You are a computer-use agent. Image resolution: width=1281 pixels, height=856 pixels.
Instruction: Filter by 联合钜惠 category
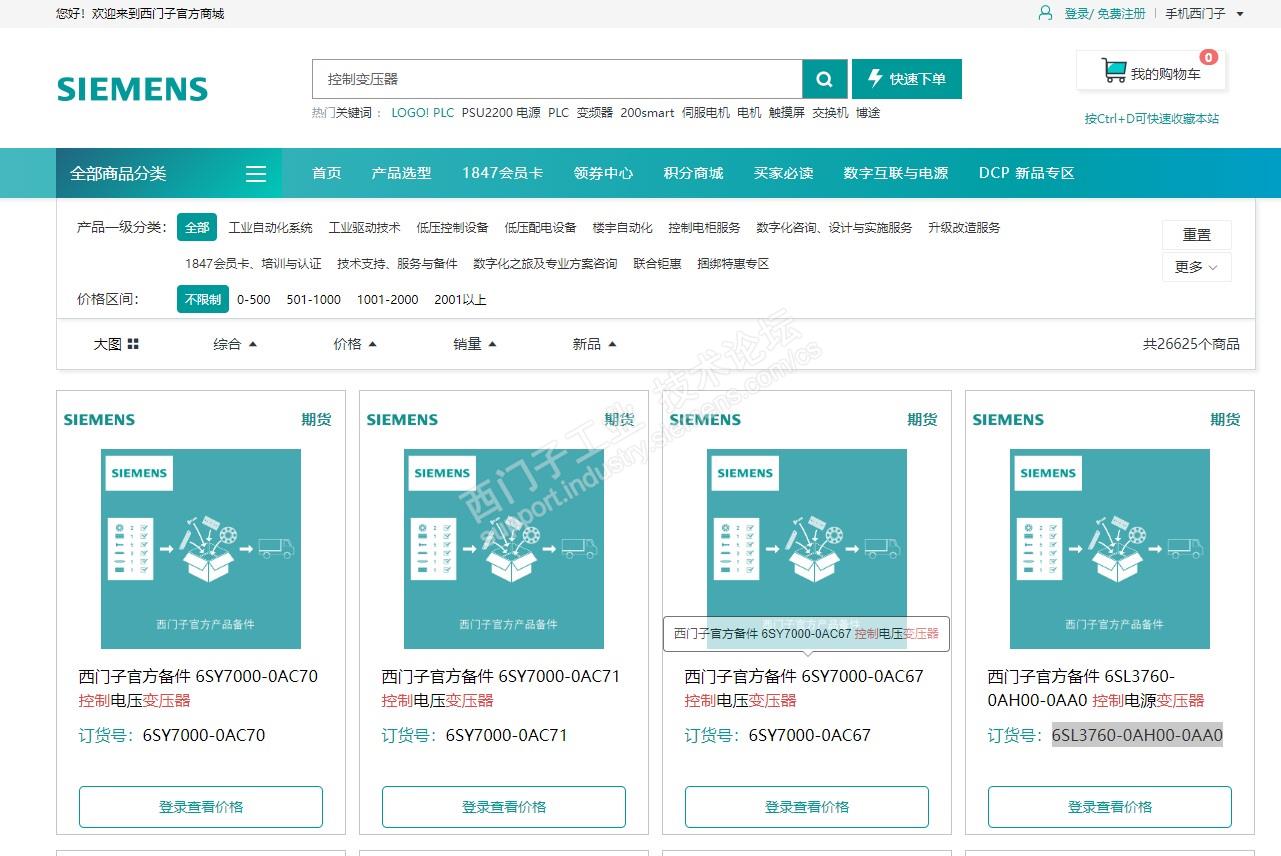[x=657, y=263]
